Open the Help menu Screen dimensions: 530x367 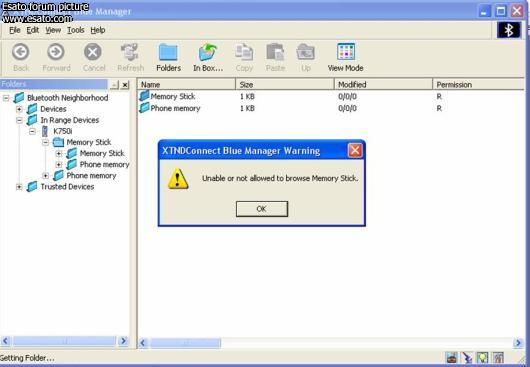click(98, 30)
